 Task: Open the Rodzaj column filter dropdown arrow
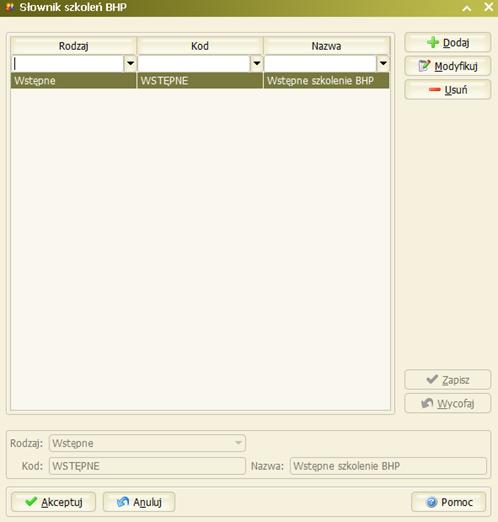(130, 63)
